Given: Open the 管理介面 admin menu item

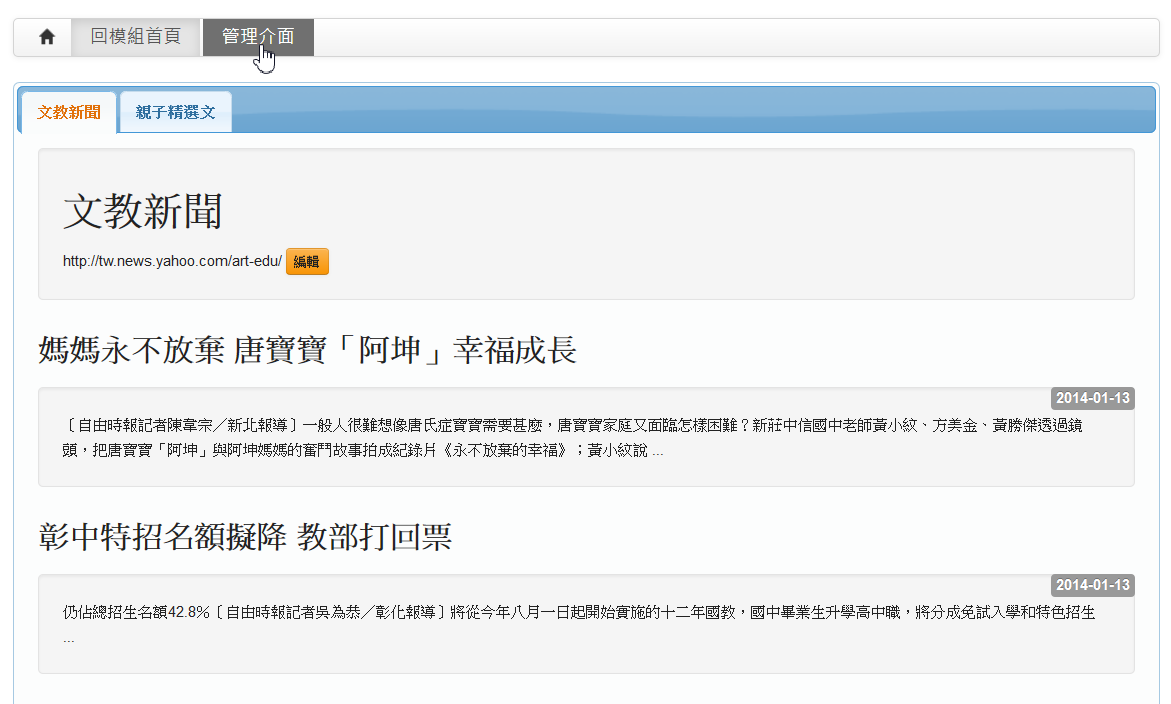Looking at the screenshot, I should (258, 37).
